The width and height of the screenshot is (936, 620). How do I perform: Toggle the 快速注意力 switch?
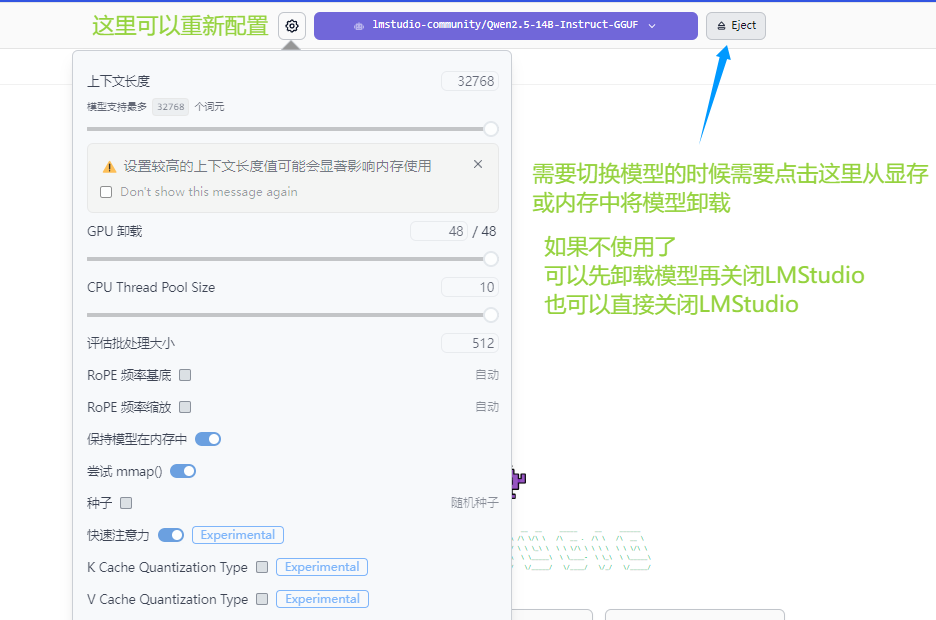point(171,535)
